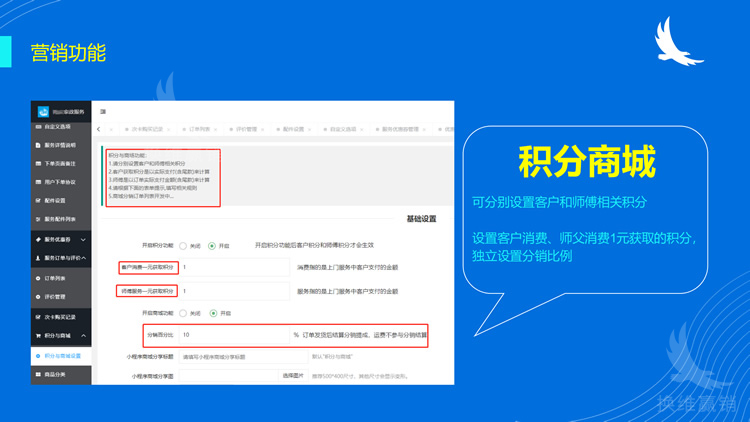
Task: Close the 配件设置 tab
Action: pyautogui.click(x=309, y=130)
